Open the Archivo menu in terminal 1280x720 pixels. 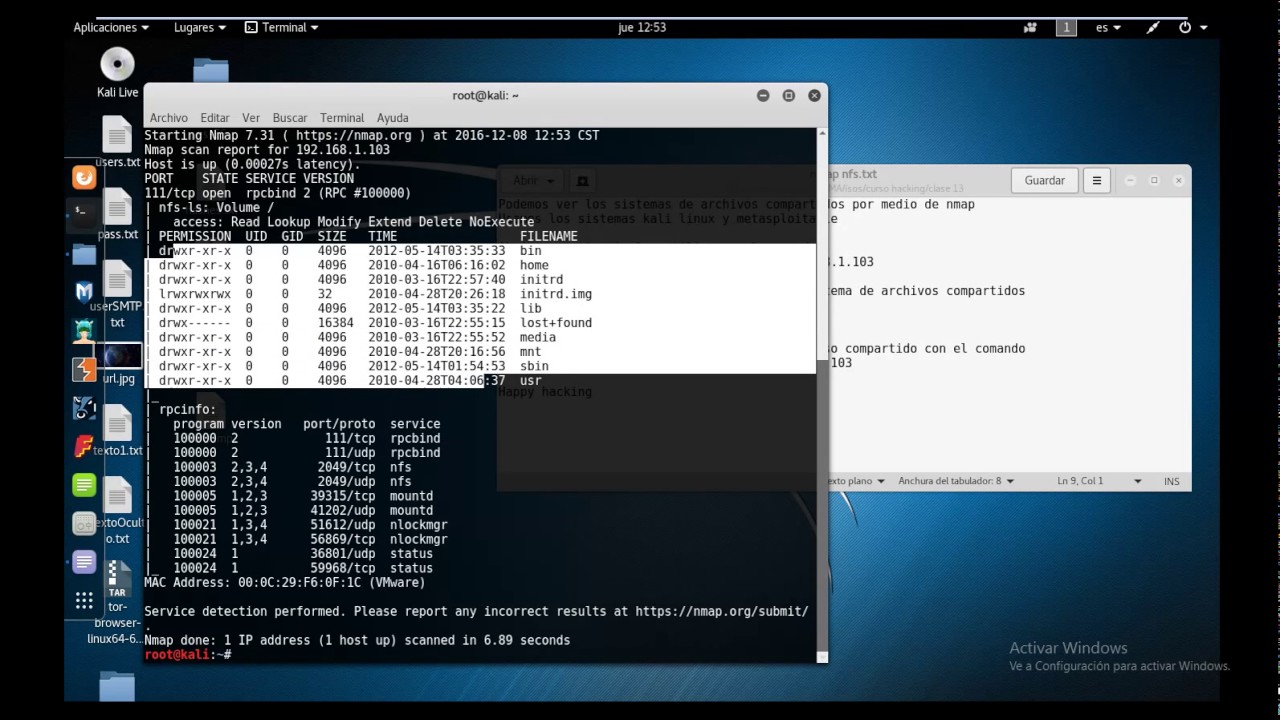169,118
